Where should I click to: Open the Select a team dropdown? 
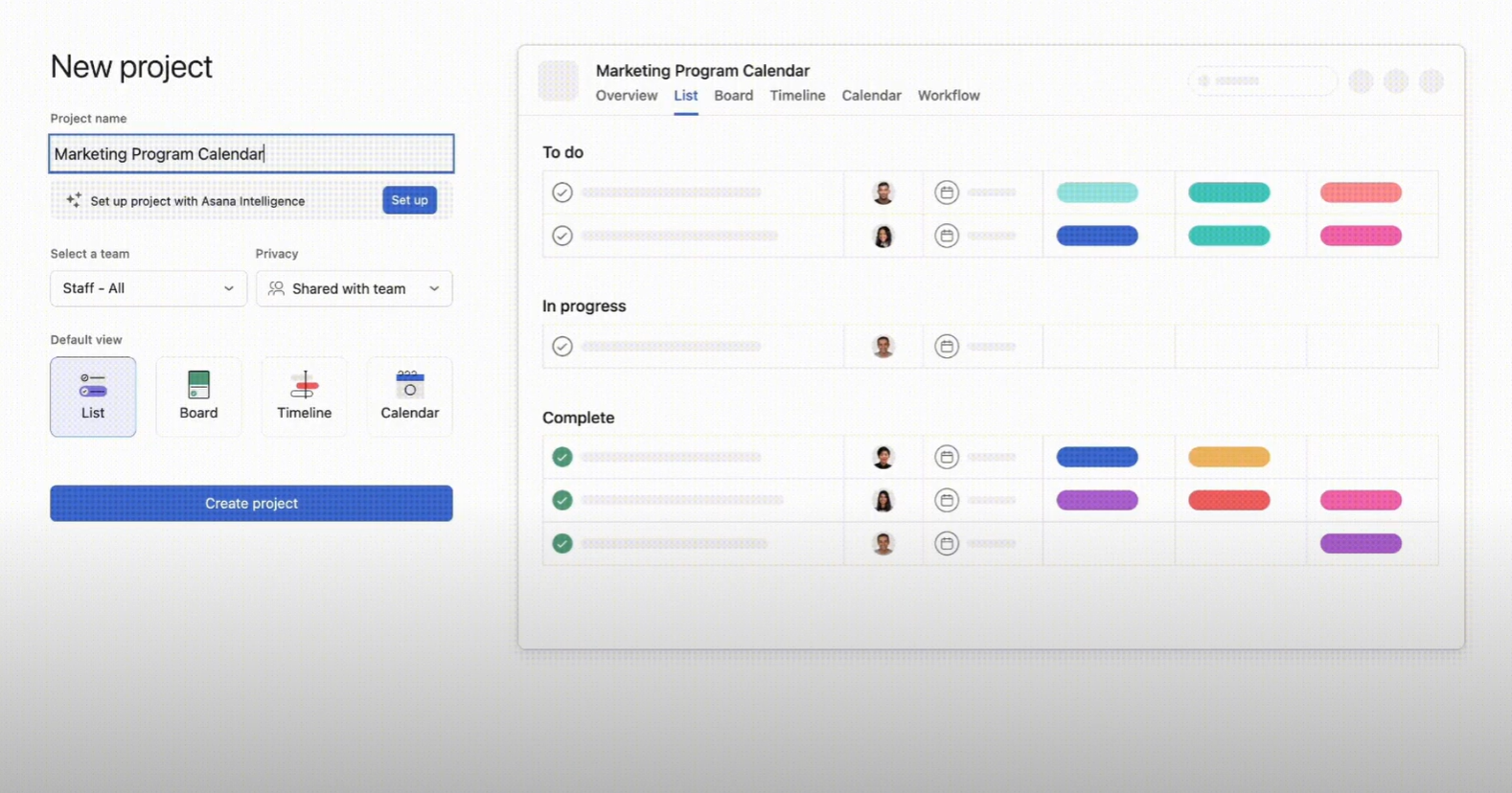click(149, 288)
